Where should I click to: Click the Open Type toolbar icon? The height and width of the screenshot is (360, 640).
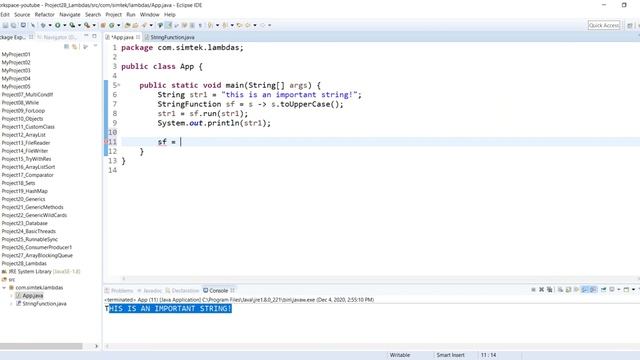tap(127, 25)
